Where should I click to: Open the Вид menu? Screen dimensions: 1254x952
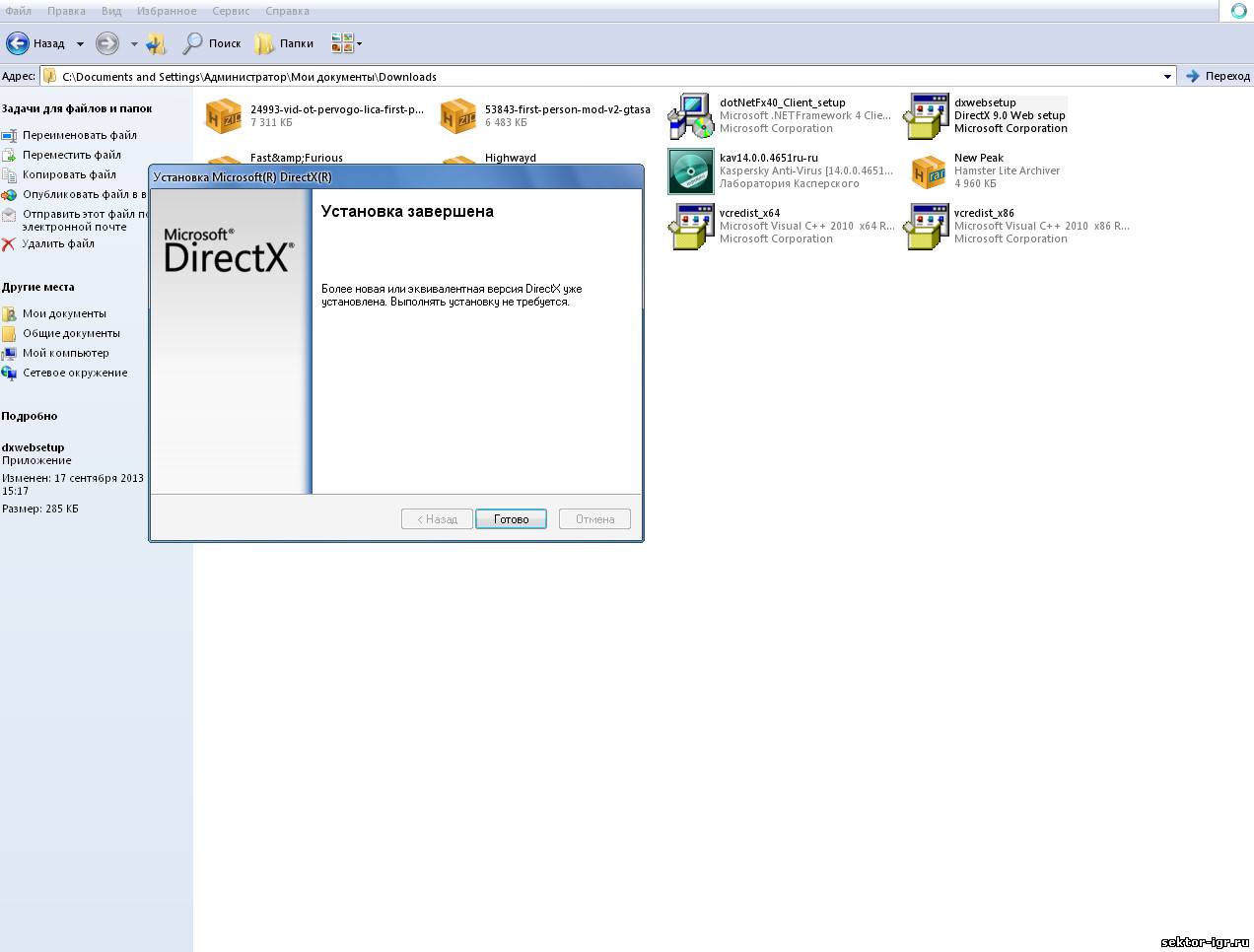pos(111,11)
